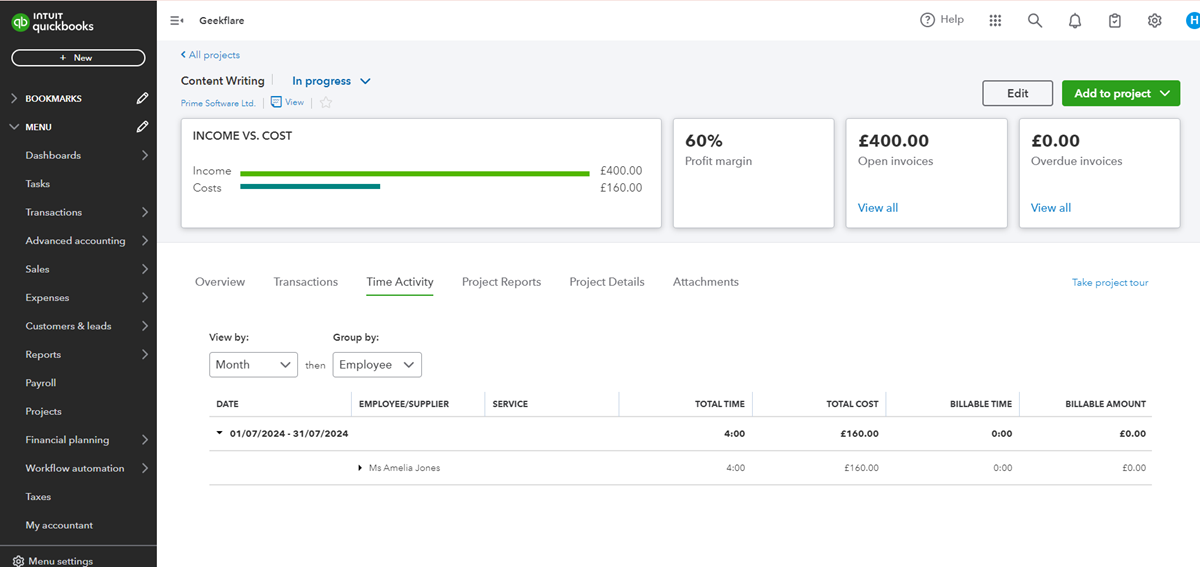1200x567 pixels.
Task: Click the green Income progress bar
Action: click(415, 173)
